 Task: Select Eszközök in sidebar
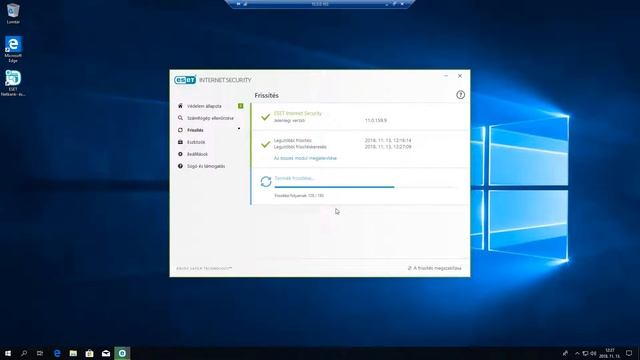pos(196,142)
